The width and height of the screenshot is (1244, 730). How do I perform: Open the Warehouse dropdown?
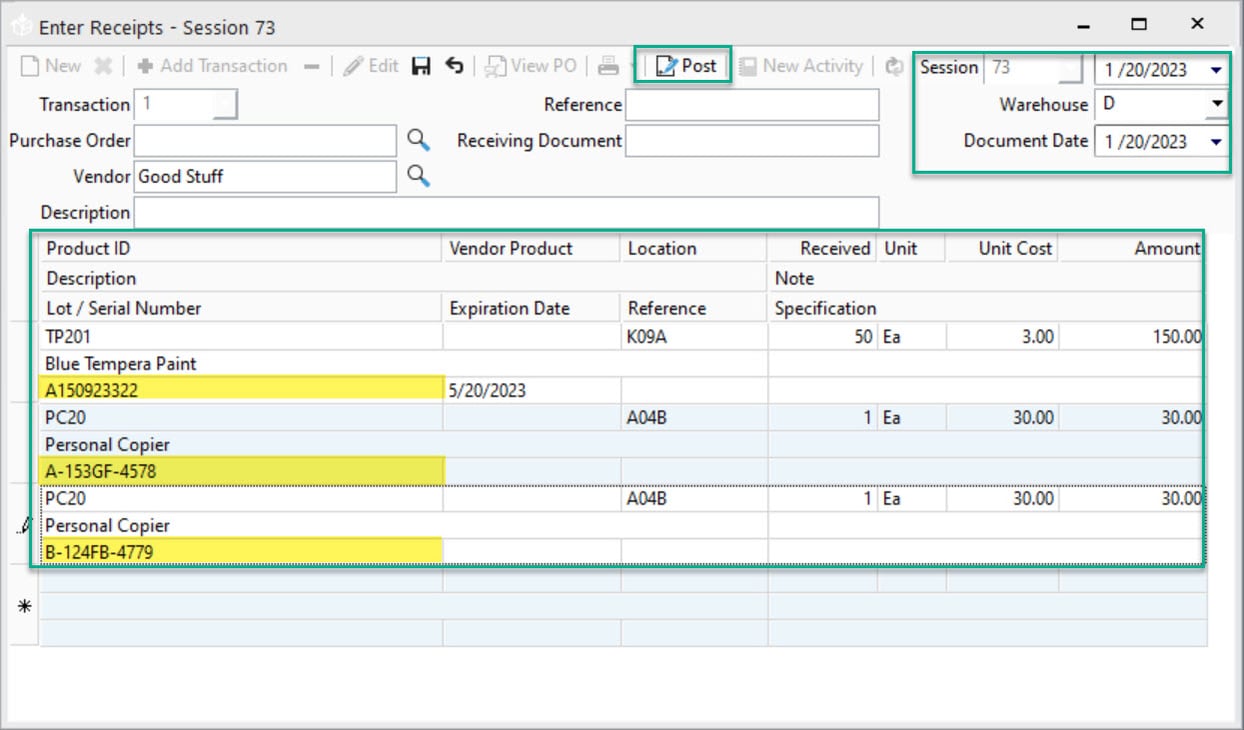1216,104
